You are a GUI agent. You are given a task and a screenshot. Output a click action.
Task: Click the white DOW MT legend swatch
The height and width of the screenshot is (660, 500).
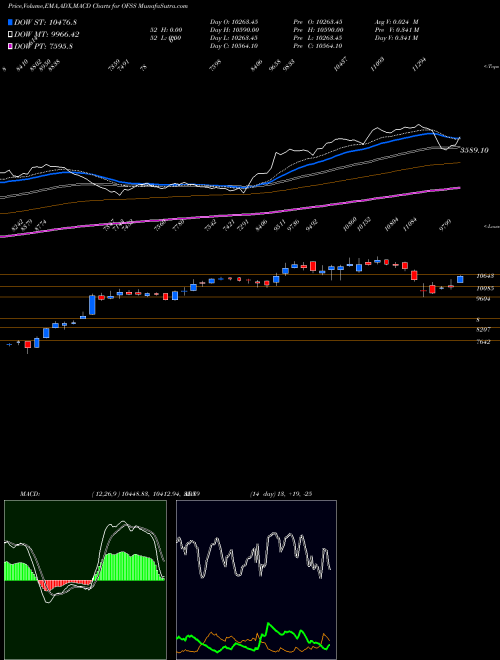[10, 34]
